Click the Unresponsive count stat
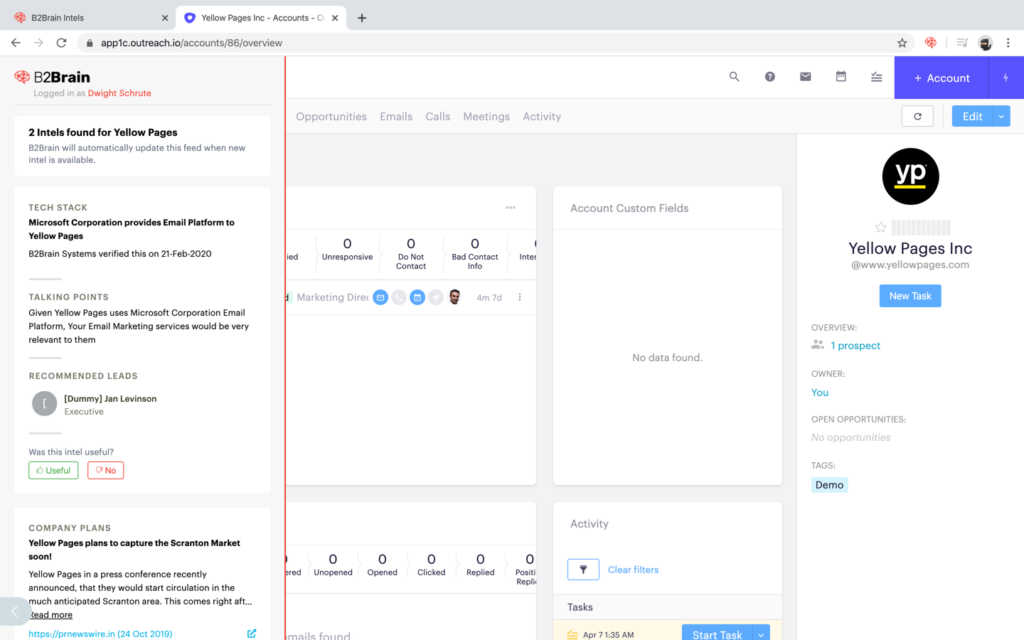The image size is (1024, 640). click(347, 249)
